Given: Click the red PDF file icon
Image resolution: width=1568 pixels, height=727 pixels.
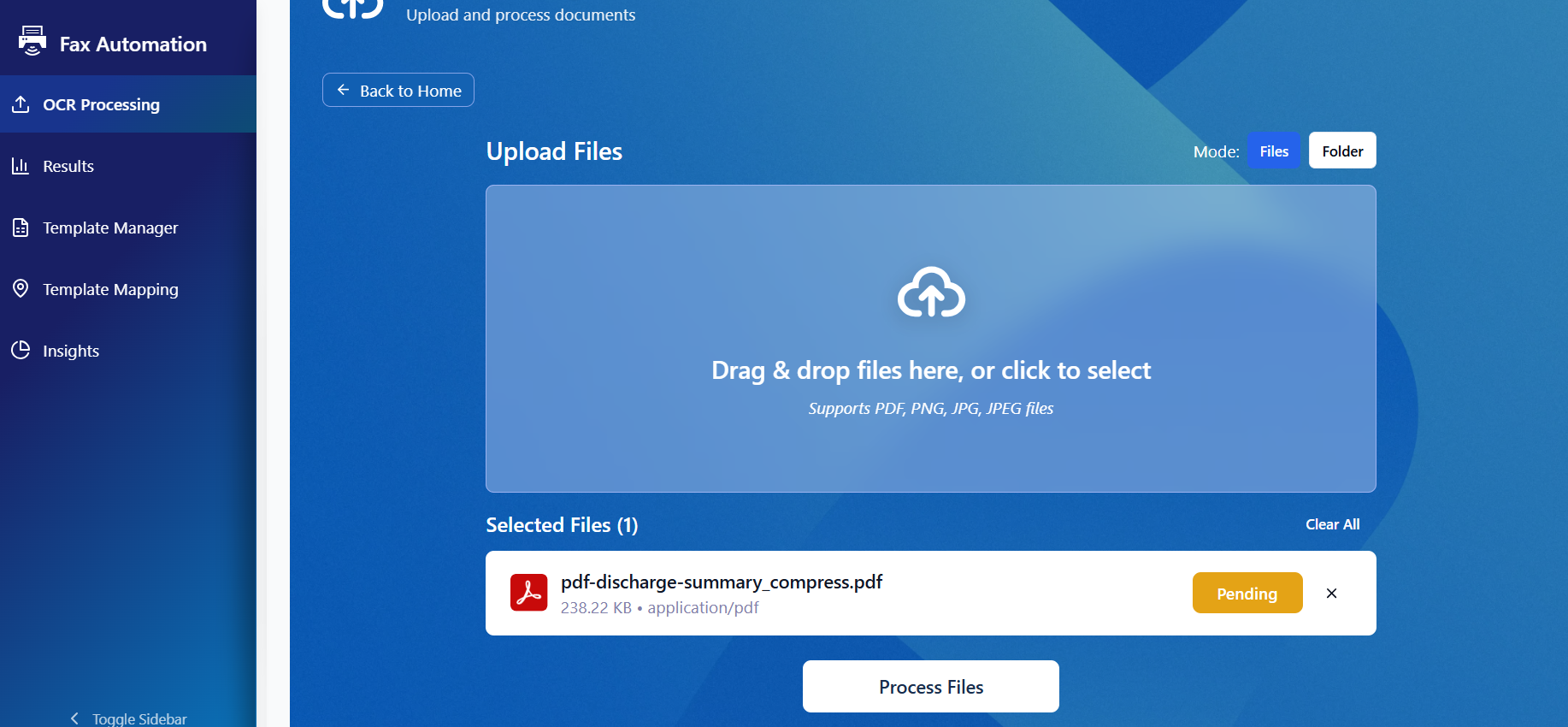Looking at the screenshot, I should [x=529, y=593].
